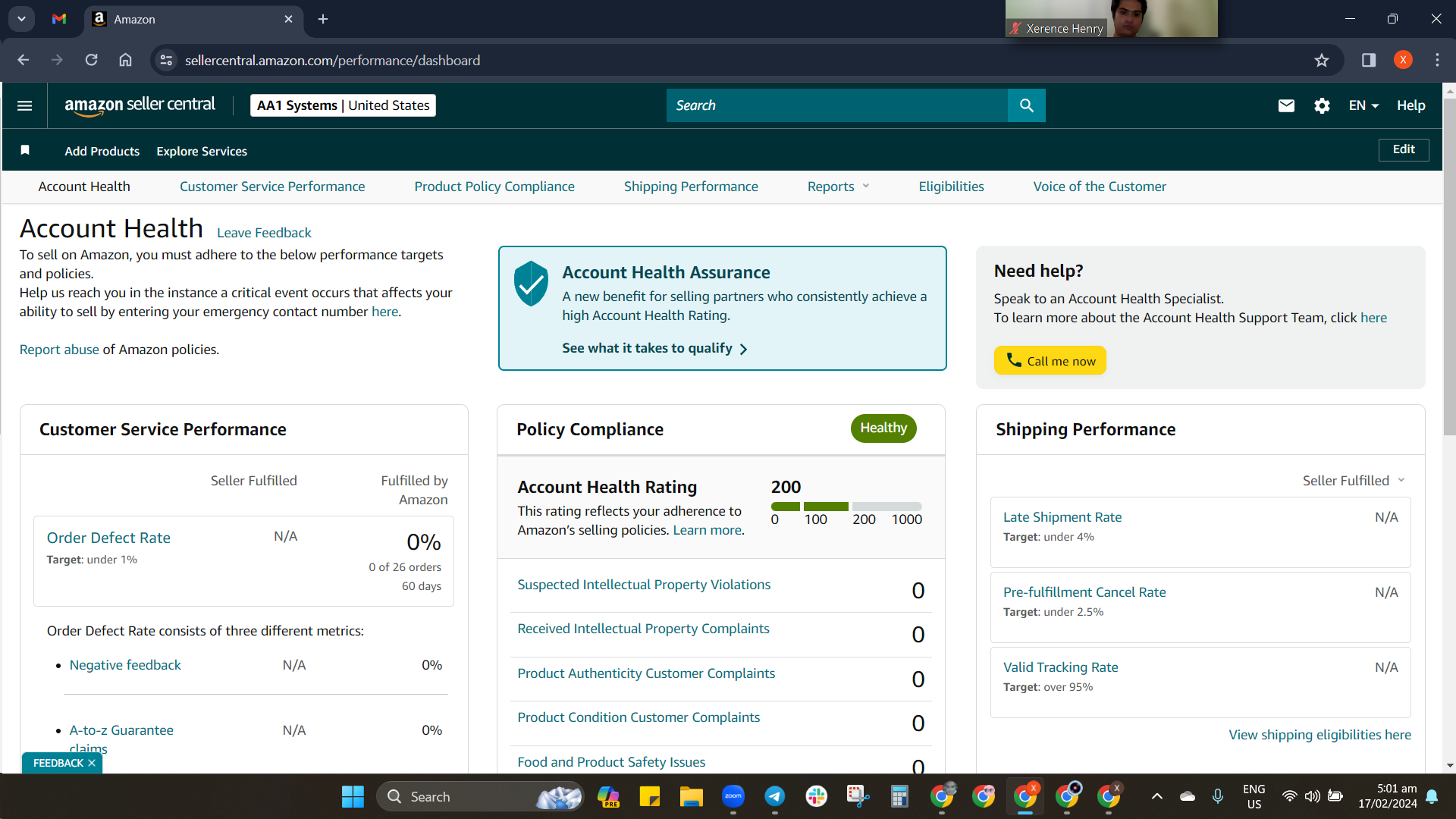Open Sticky Notes from taskbar
1456x819 pixels.
click(x=649, y=796)
